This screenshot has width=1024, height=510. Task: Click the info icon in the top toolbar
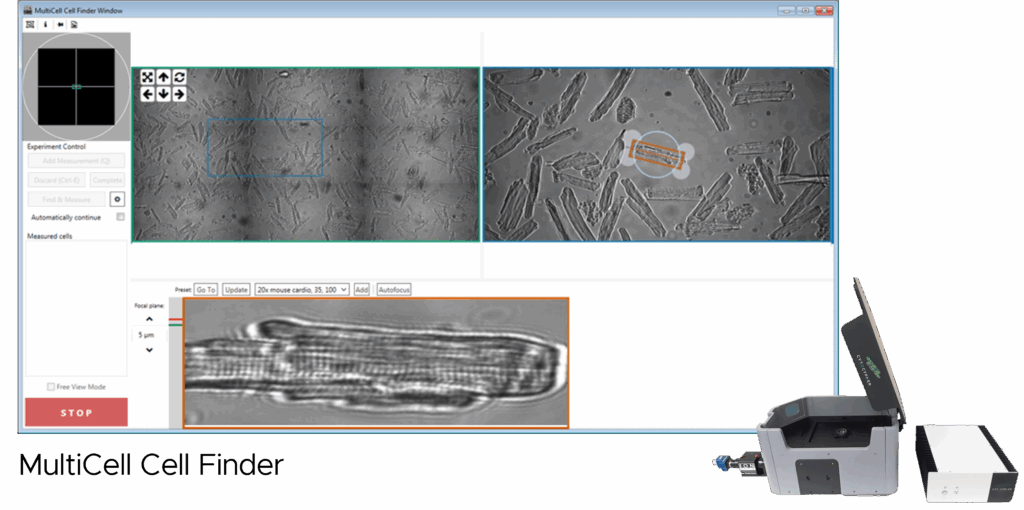(x=45, y=24)
